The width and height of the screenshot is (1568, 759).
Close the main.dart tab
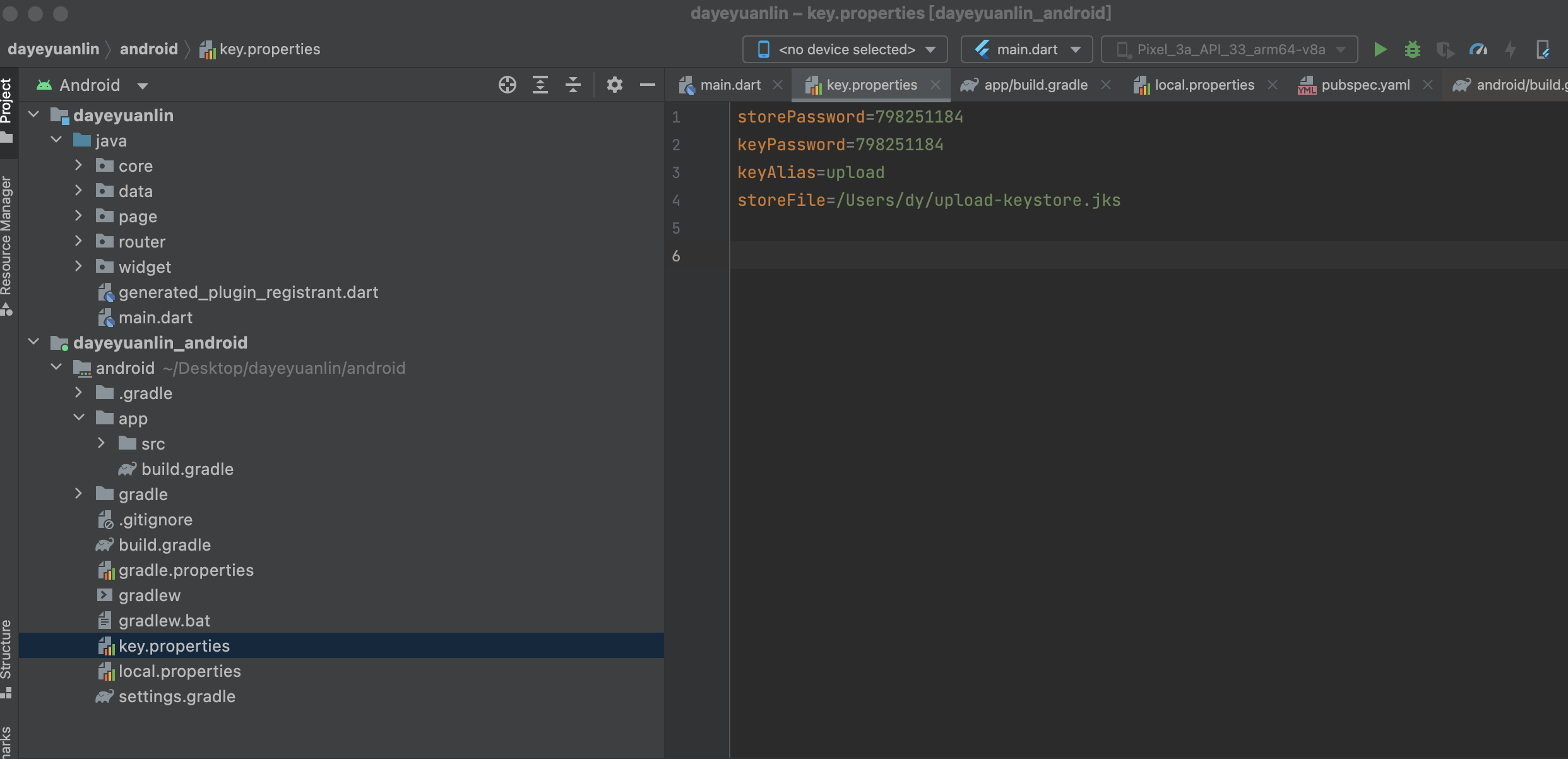coord(778,85)
